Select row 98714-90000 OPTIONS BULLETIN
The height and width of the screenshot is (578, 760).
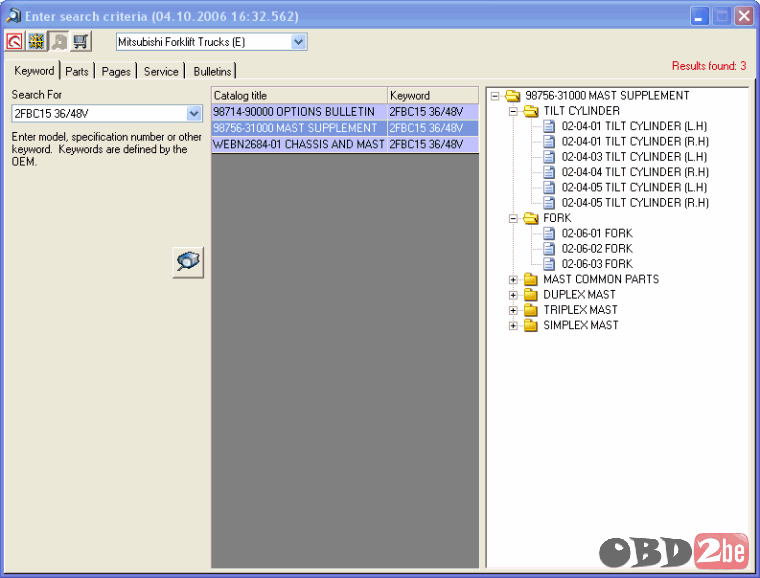pyautogui.click(x=345, y=112)
